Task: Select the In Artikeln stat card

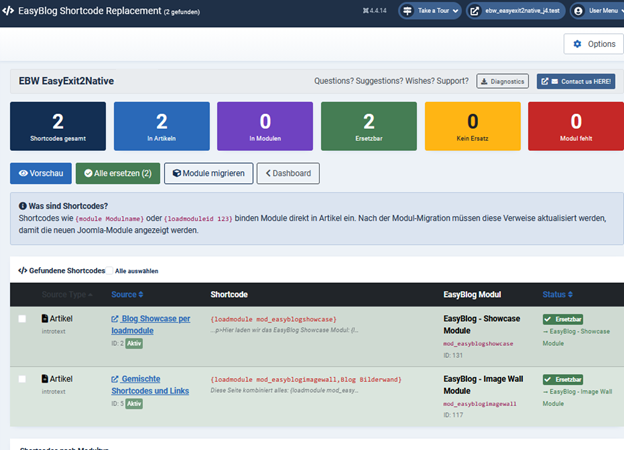Action: [x=162, y=126]
